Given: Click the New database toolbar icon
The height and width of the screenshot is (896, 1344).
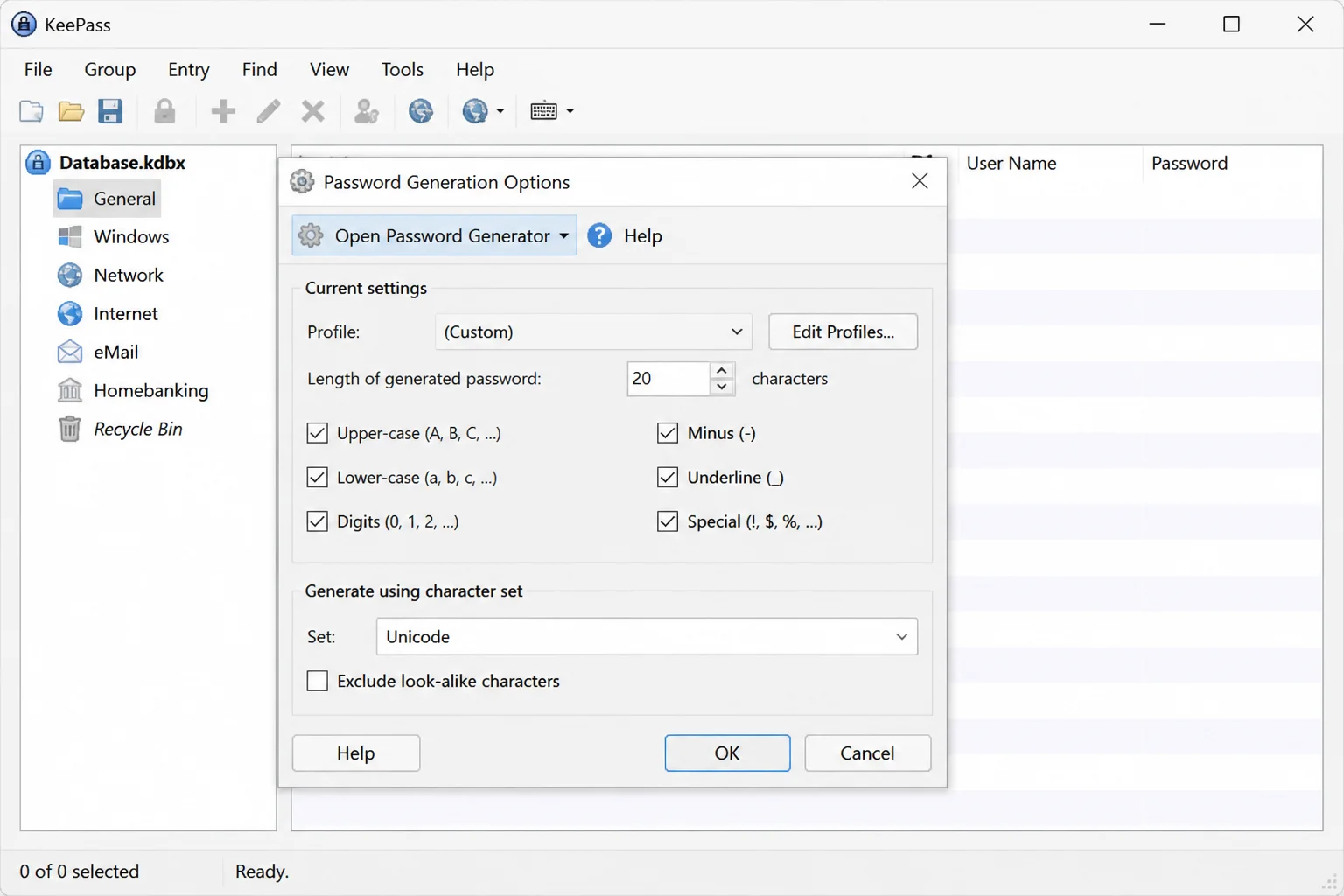Looking at the screenshot, I should point(31,111).
